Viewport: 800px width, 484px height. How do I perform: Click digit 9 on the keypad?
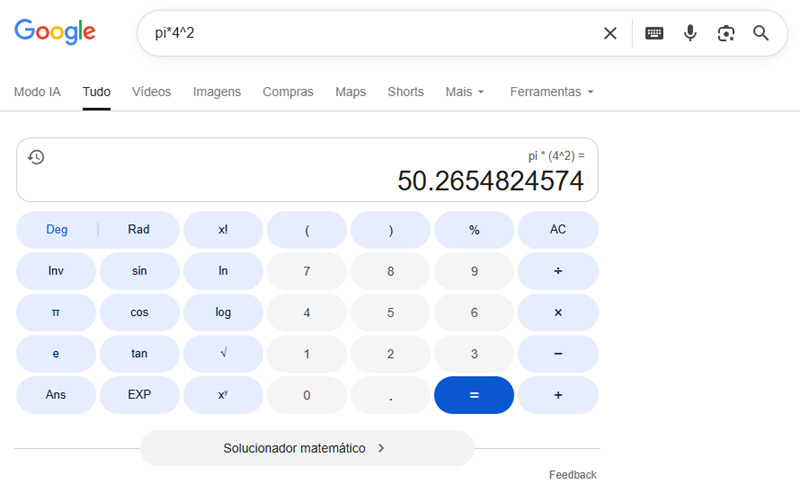pyautogui.click(x=474, y=271)
